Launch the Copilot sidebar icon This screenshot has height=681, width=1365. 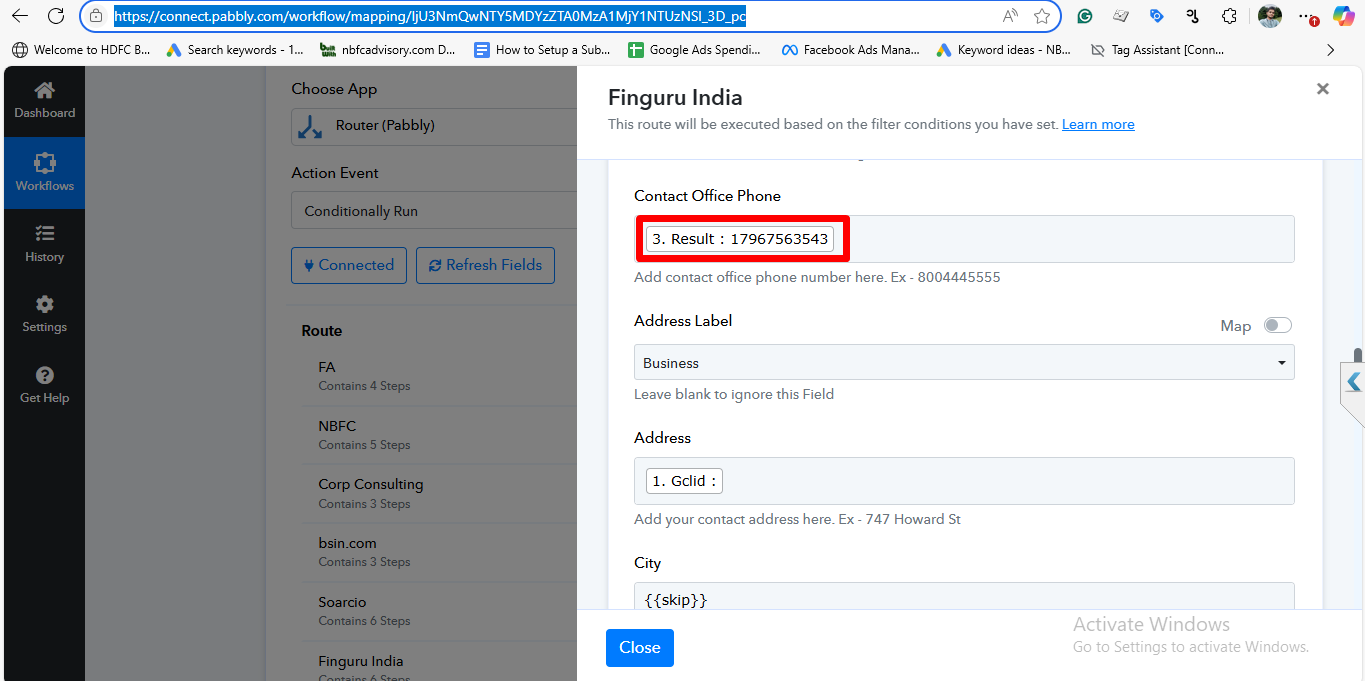point(1344,16)
